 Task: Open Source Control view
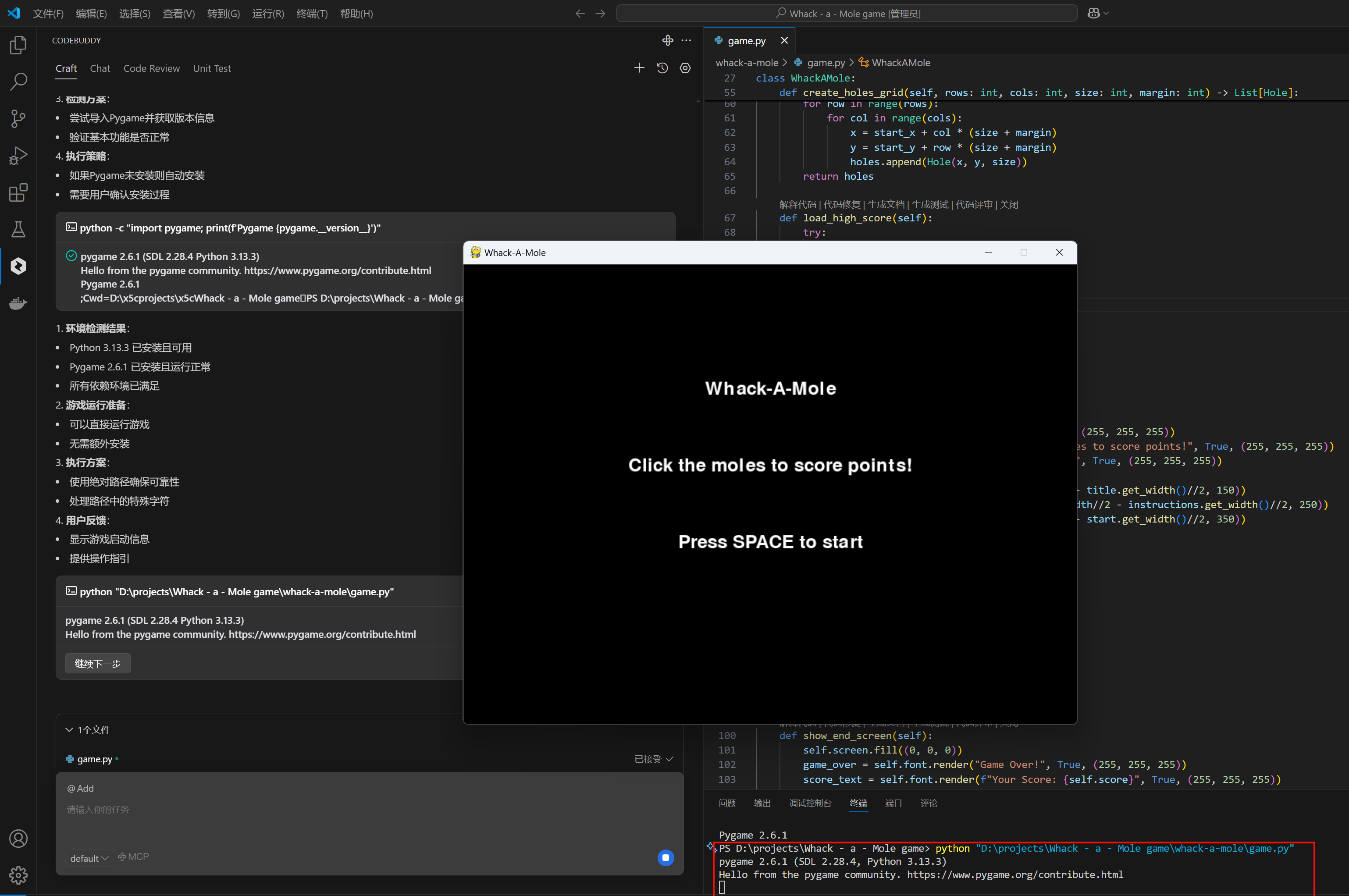point(18,119)
